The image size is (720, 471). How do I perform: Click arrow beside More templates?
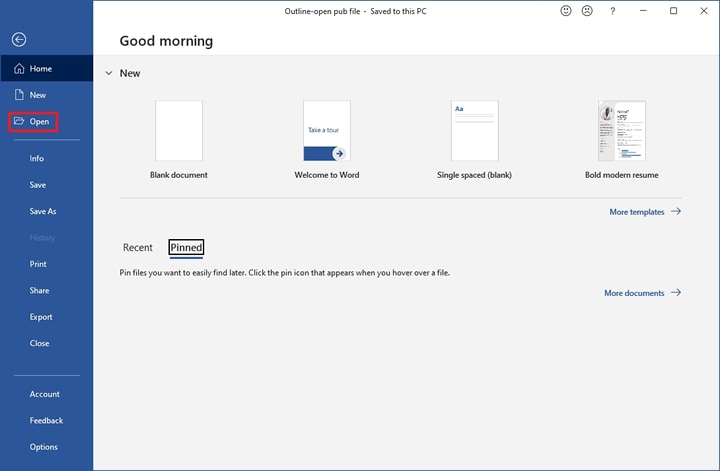click(x=676, y=212)
